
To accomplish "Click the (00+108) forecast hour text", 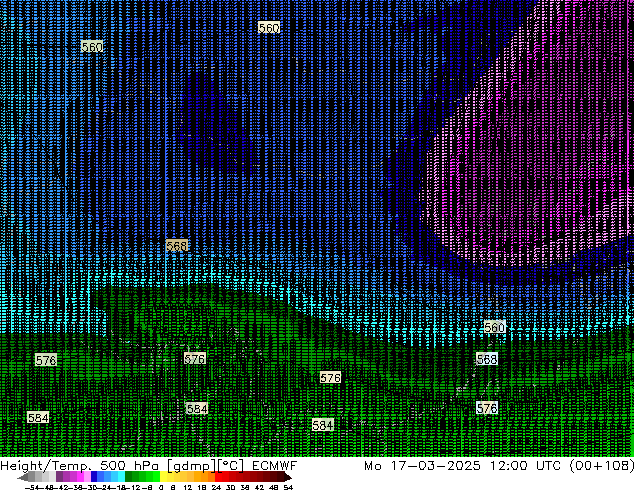I will [x=602, y=466].
